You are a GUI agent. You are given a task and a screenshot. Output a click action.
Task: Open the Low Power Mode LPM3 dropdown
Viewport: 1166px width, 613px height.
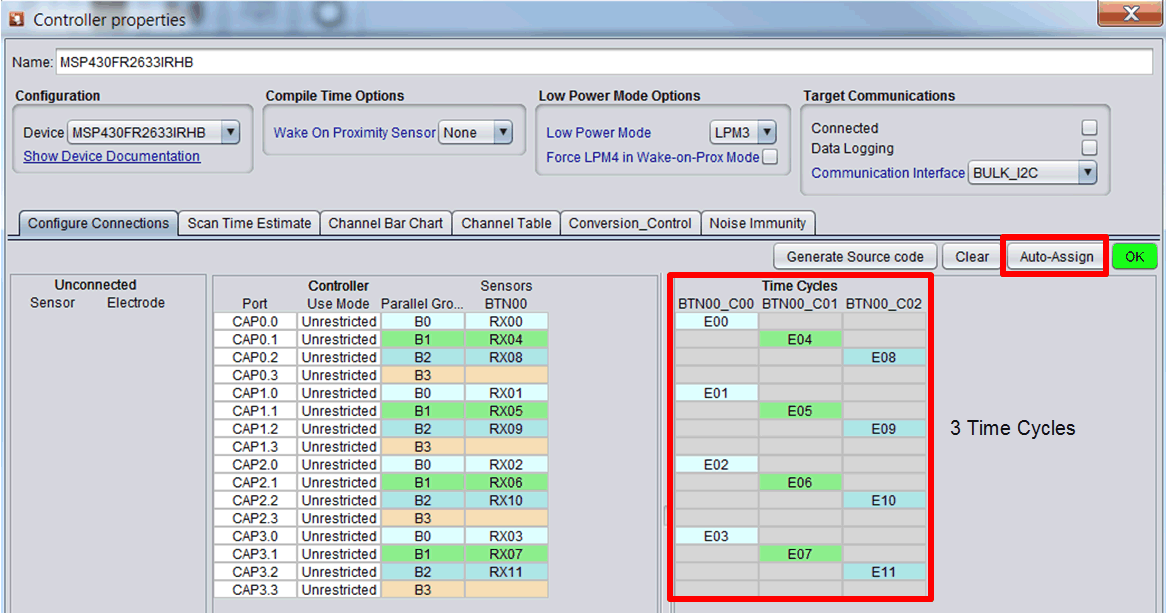click(766, 132)
